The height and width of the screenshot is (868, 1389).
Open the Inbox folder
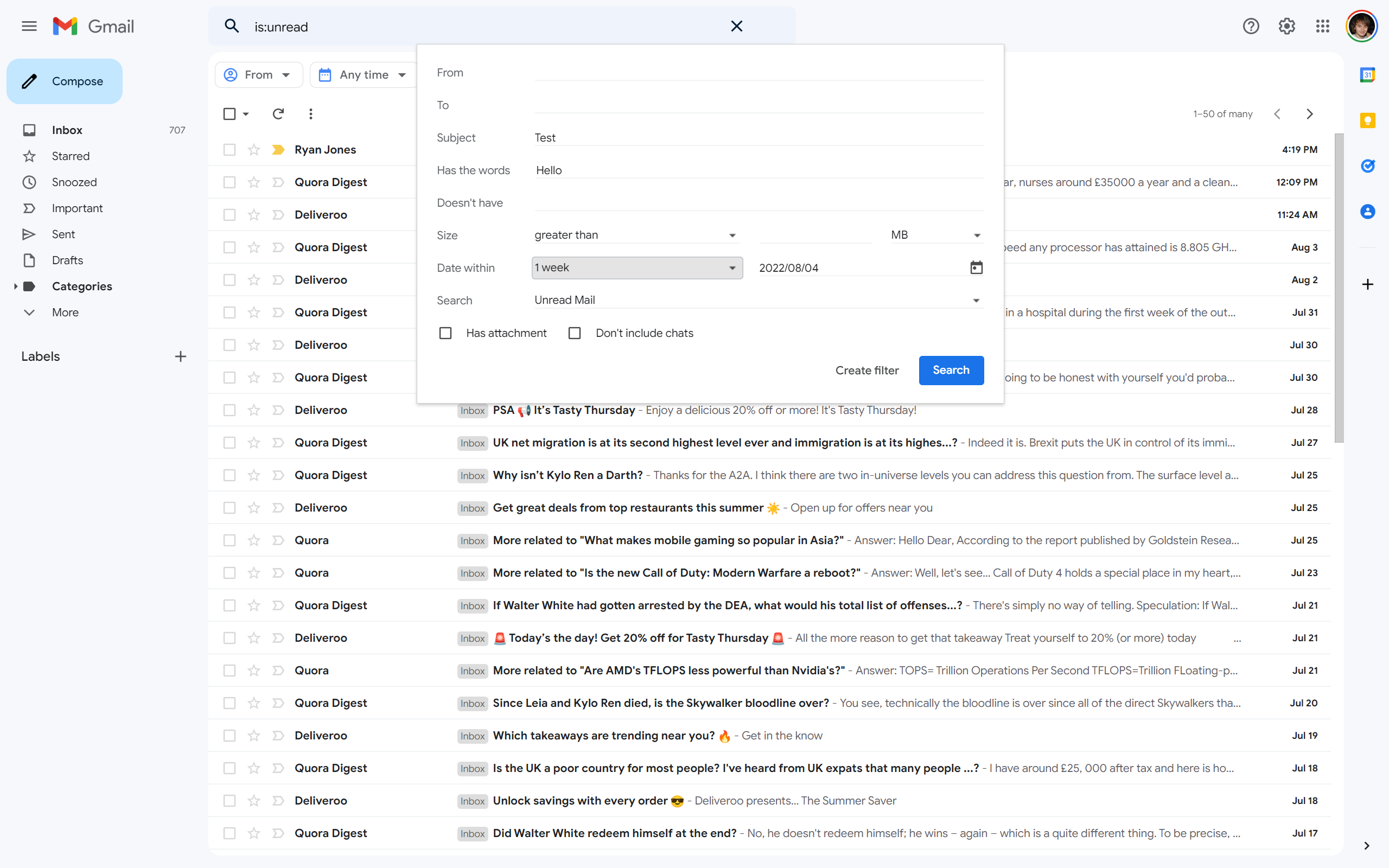click(x=67, y=130)
